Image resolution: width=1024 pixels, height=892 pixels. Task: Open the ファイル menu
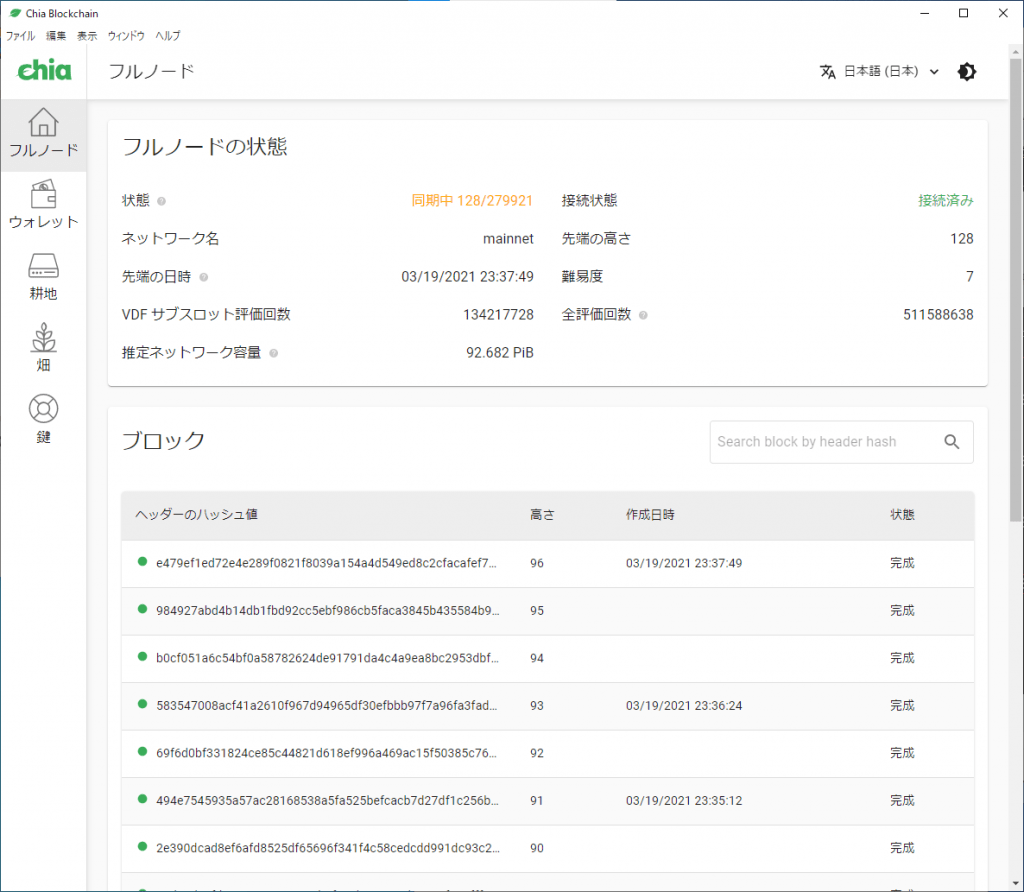pos(20,36)
